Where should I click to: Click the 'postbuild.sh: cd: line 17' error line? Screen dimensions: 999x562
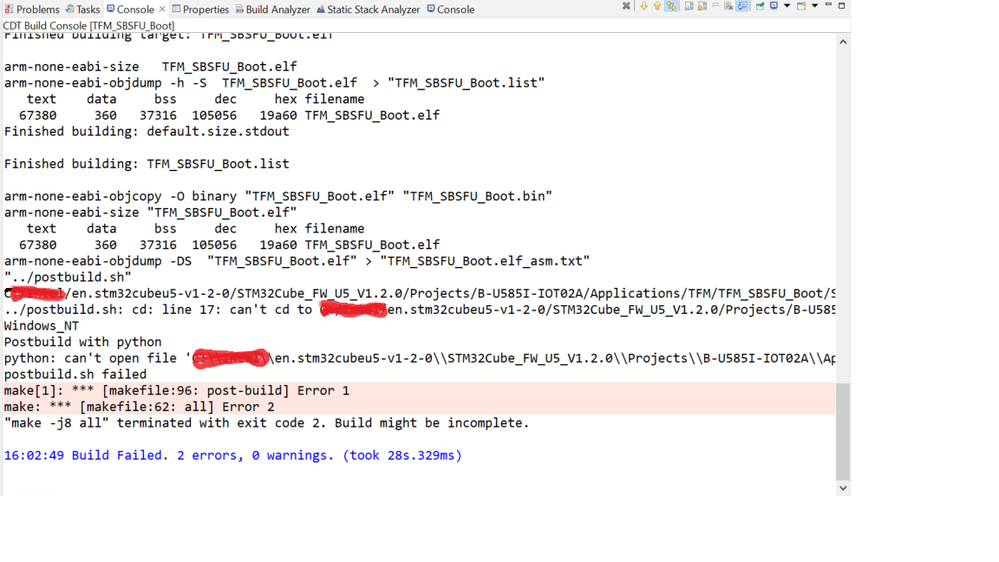click(419, 310)
